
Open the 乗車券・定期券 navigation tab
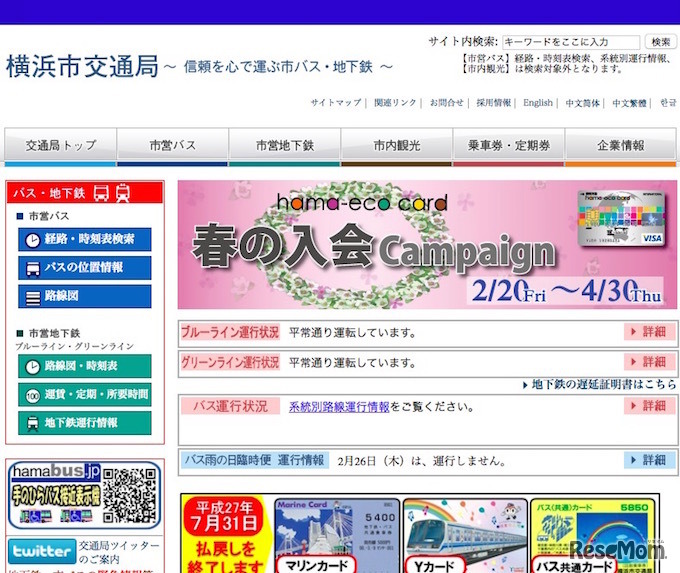click(x=509, y=146)
